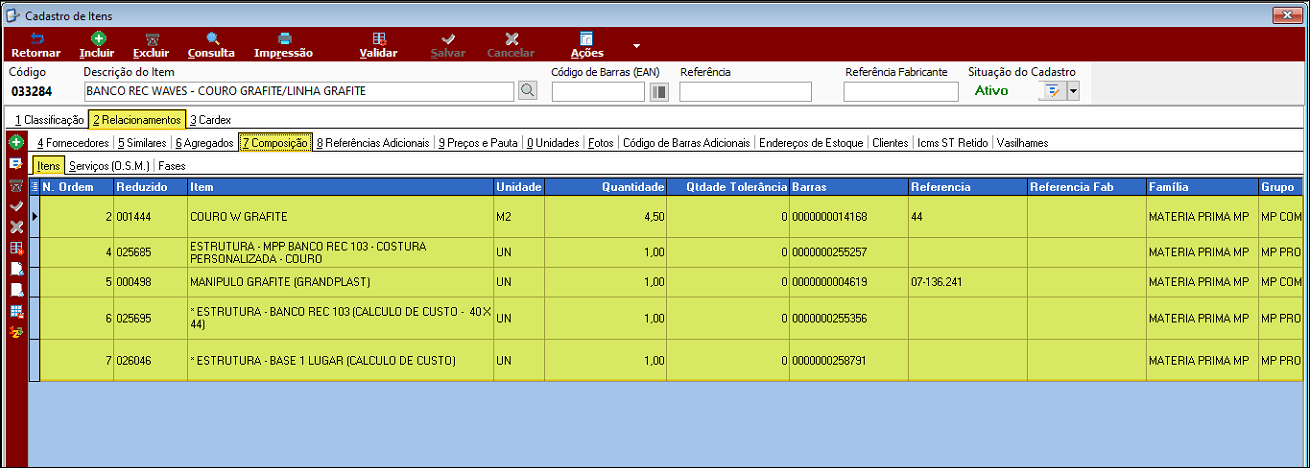Open the Ações dropdown menu
The width and height of the screenshot is (1310, 468).
click(587, 45)
